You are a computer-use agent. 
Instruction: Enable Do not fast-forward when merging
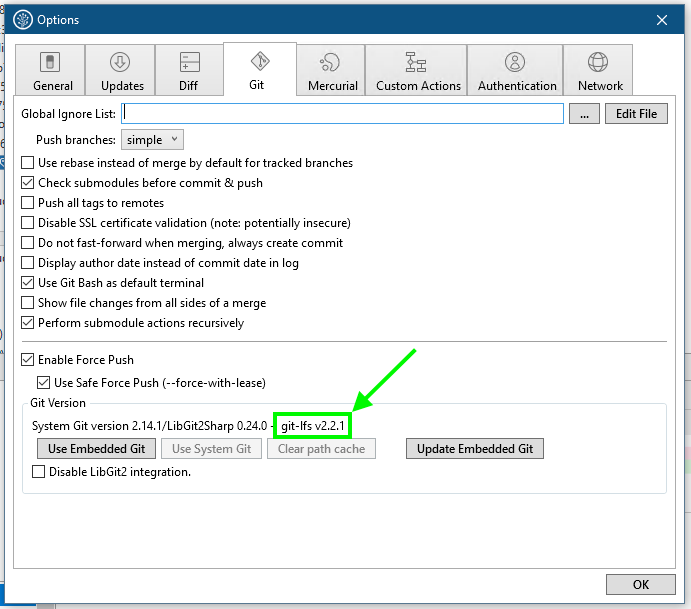tap(27, 243)
